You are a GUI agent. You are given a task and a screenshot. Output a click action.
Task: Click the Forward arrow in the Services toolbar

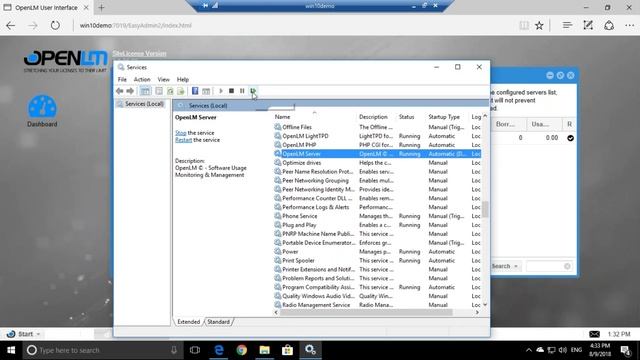(x=130, y=91)
